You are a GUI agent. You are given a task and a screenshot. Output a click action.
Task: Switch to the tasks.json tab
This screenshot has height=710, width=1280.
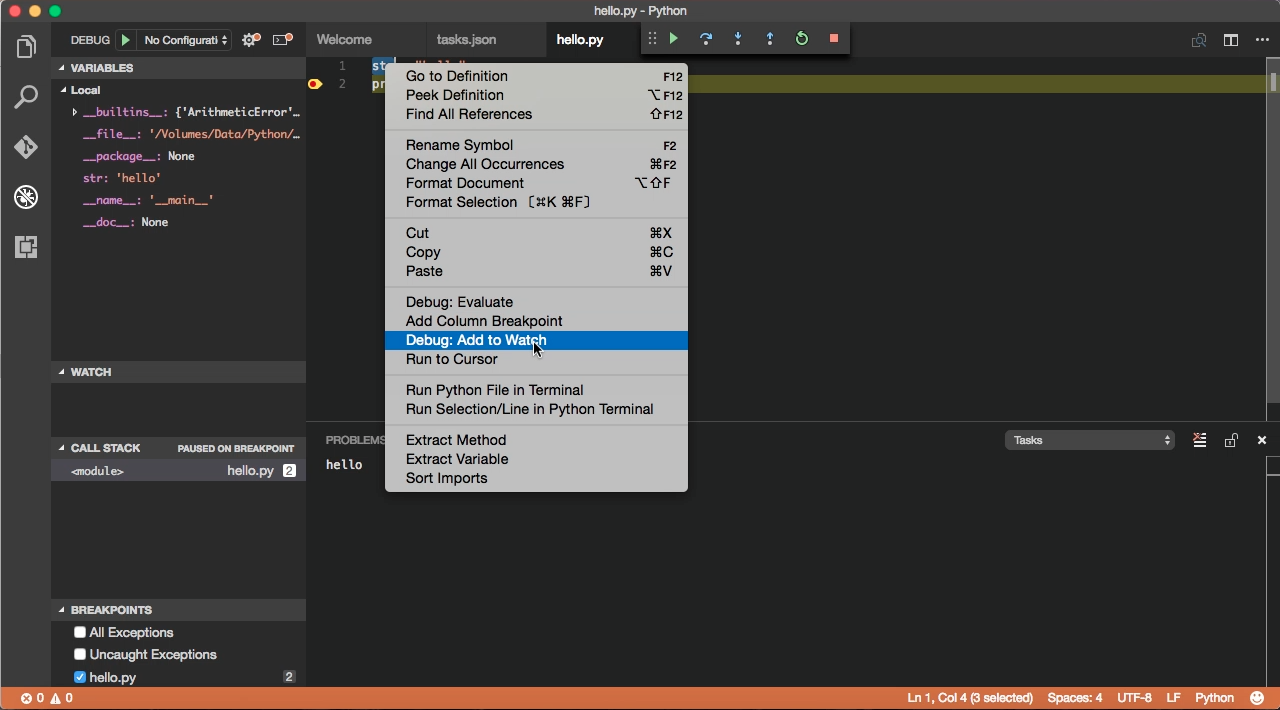click(x=466, y=40)
